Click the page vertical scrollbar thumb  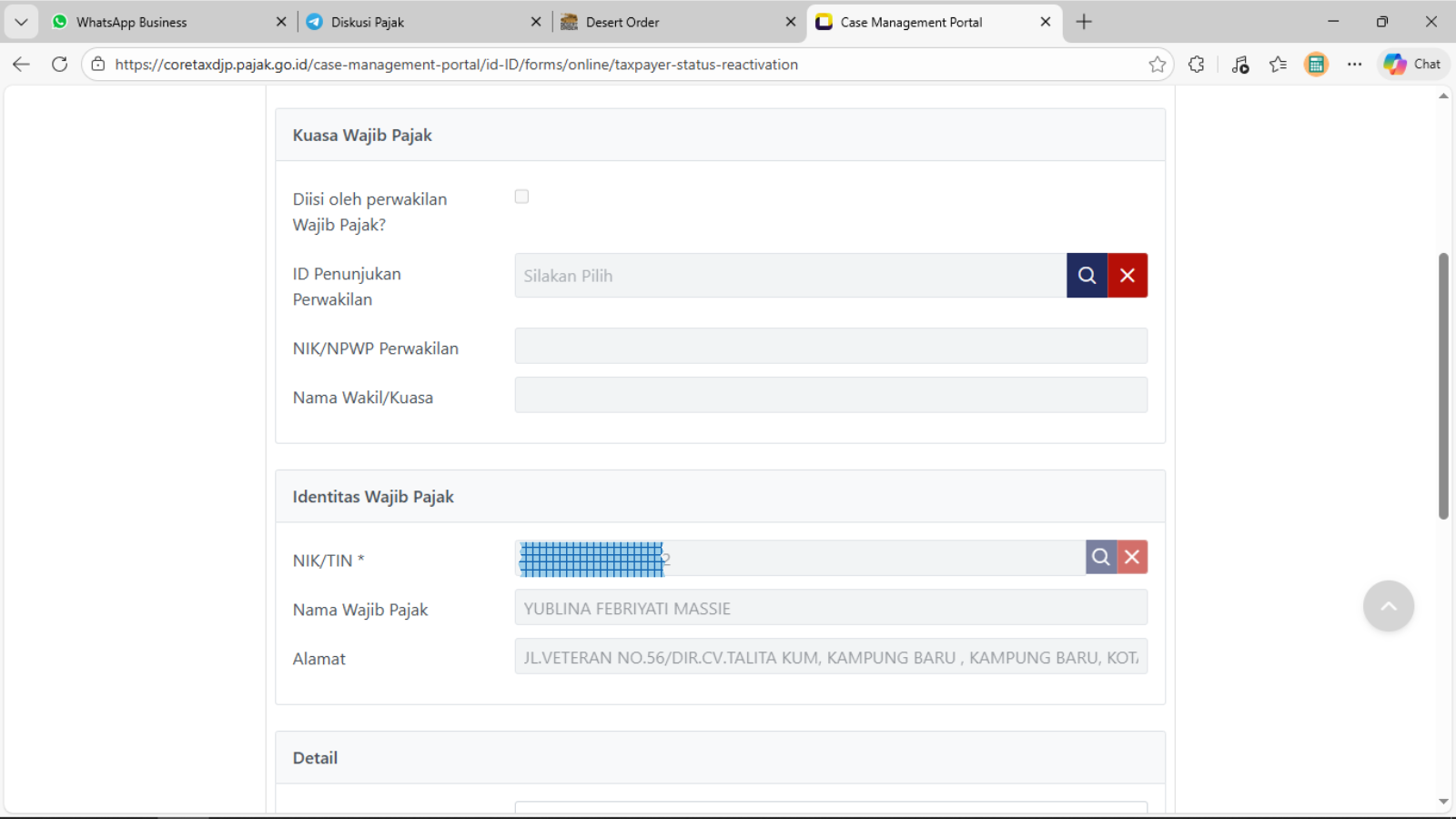tap(1443, 387)
